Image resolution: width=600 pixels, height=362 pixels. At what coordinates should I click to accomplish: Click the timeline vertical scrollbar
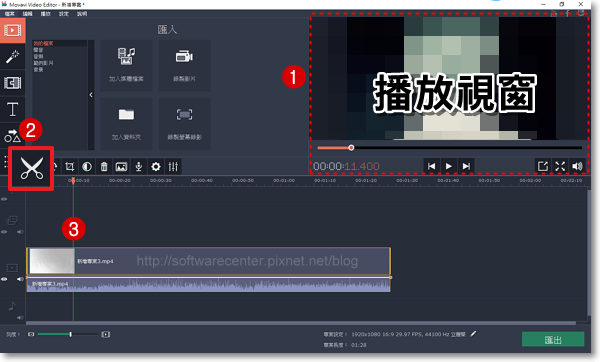[589, 253]
